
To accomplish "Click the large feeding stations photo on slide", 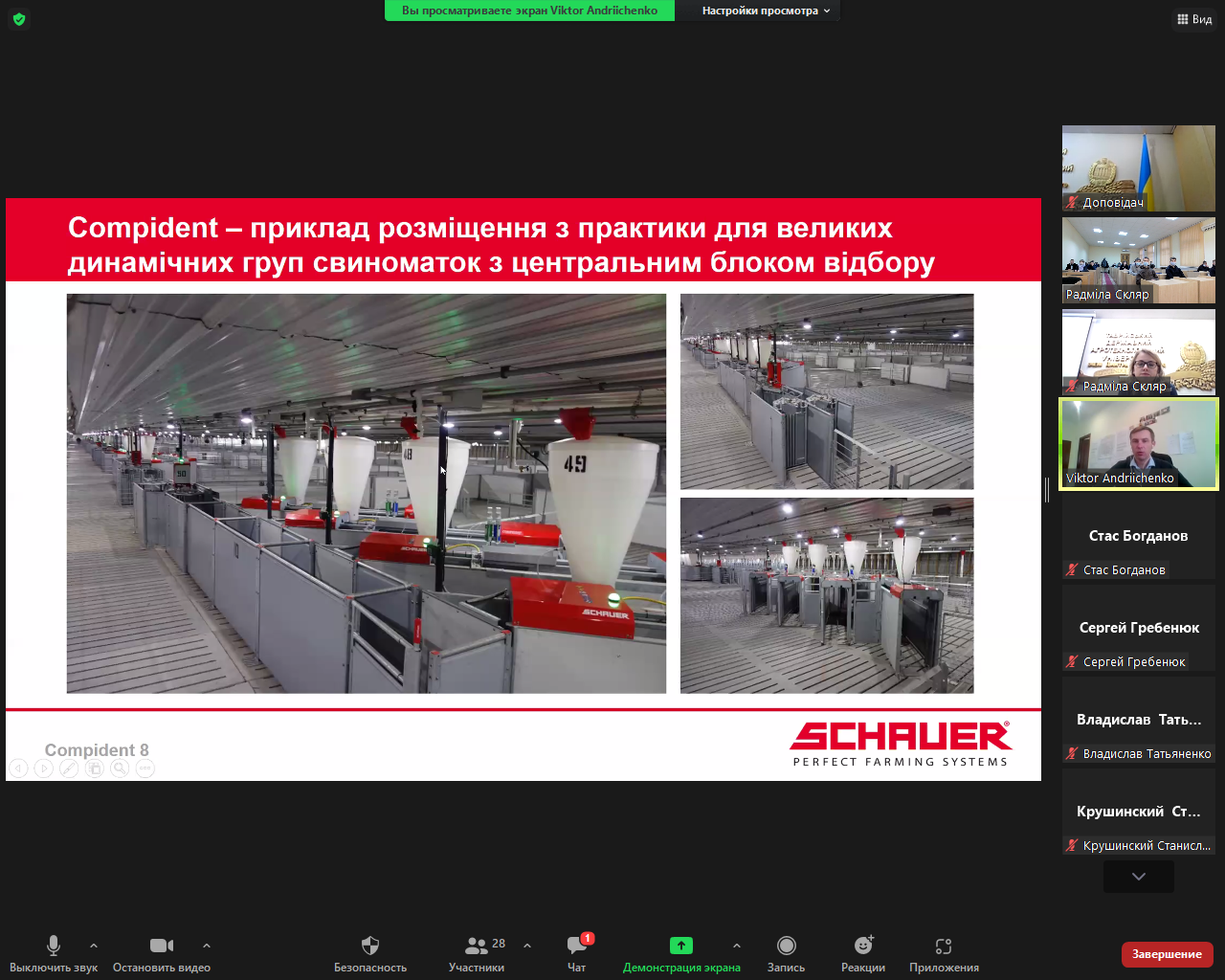I will coord(367,494).
